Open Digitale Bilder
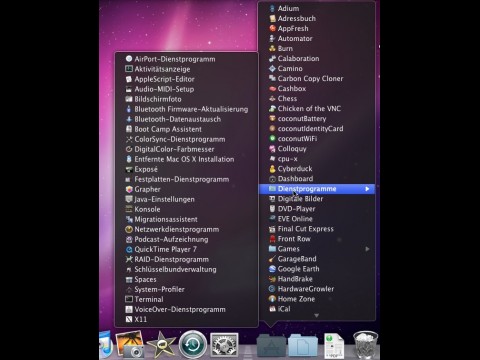 point(317,199)
